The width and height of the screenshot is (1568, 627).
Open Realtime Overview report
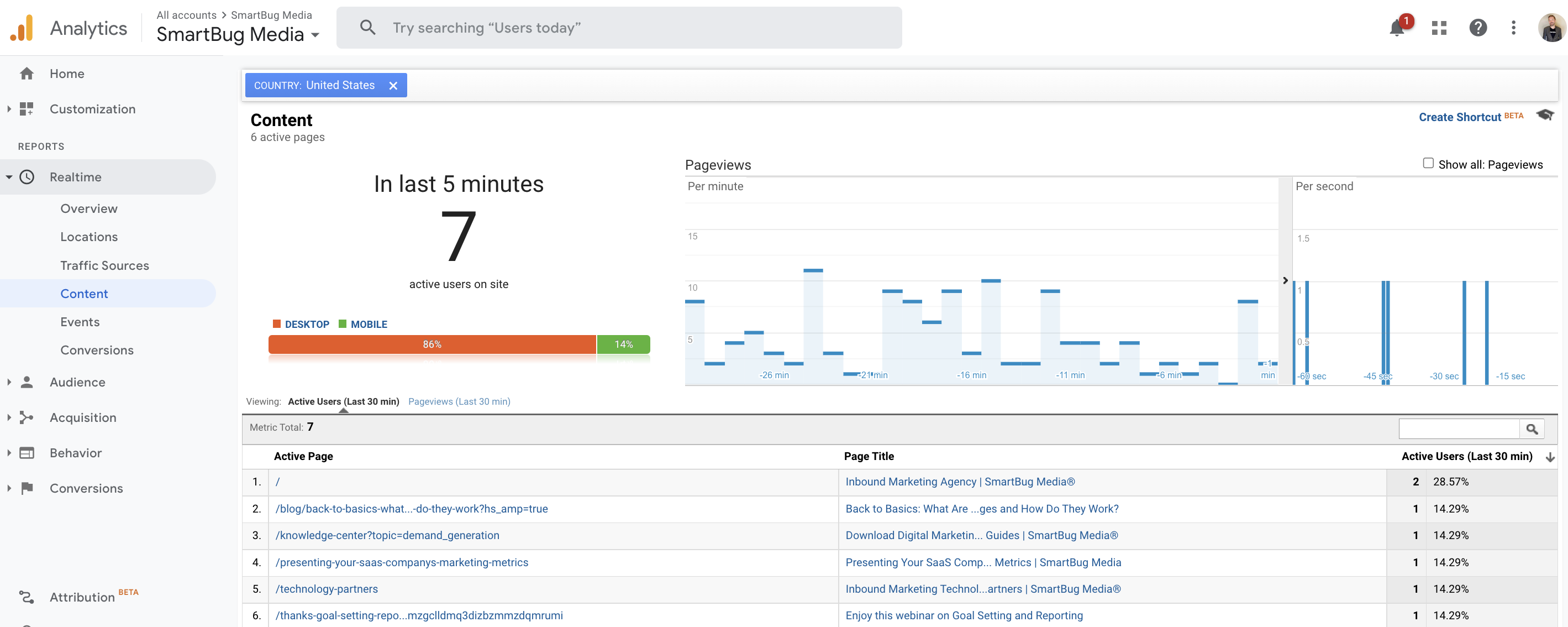coord(89,209)
